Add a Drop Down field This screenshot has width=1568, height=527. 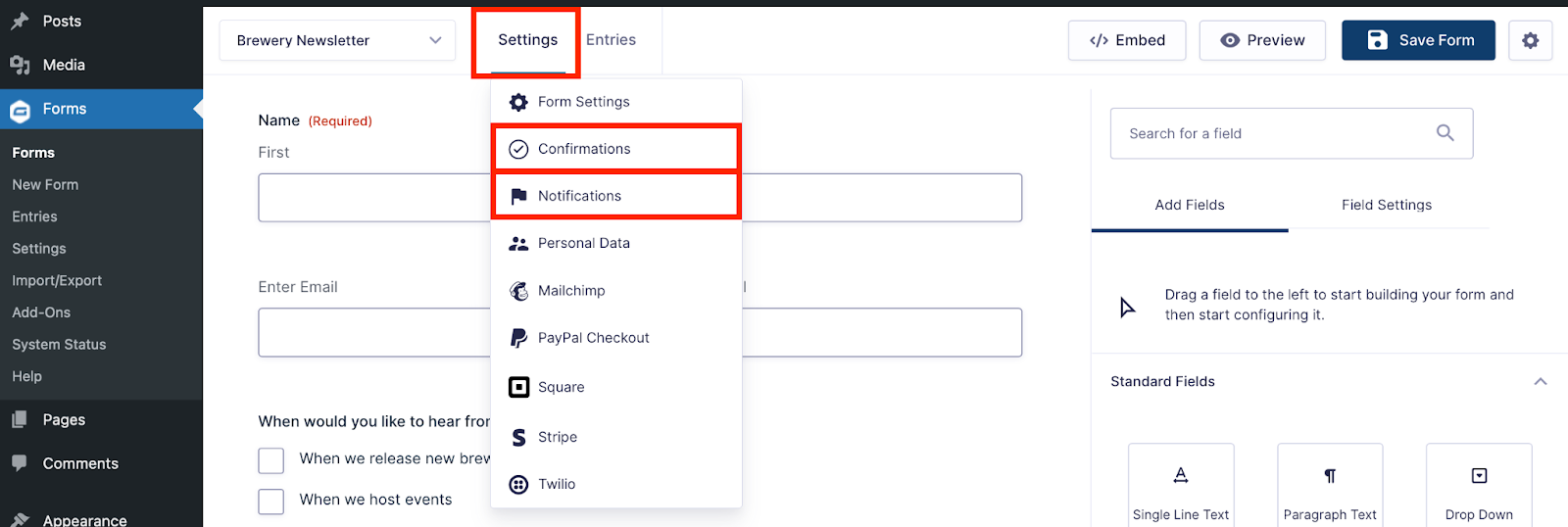click(1479, 486)
